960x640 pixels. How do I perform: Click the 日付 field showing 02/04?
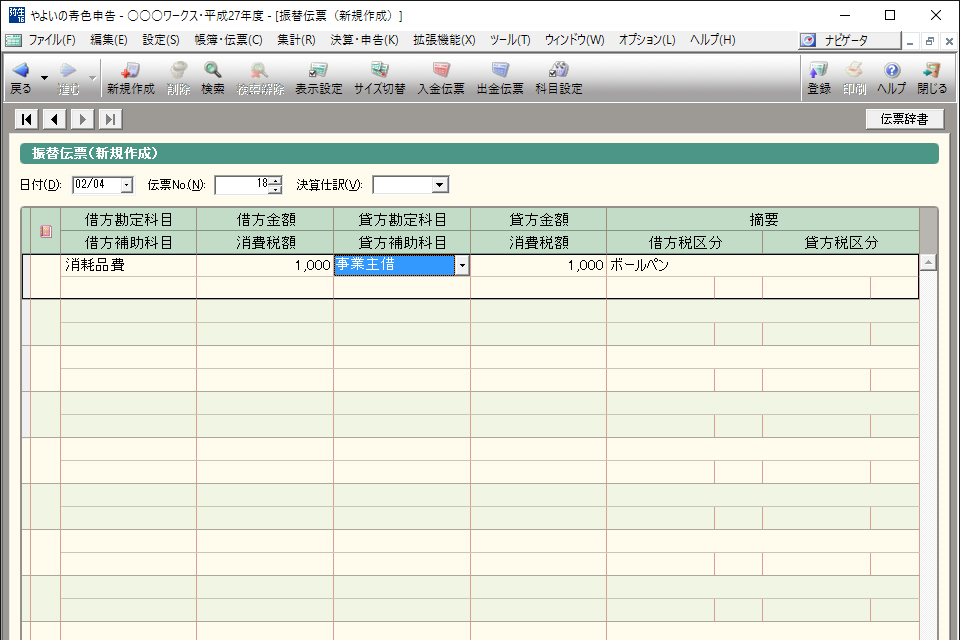(x=97, y=185)
